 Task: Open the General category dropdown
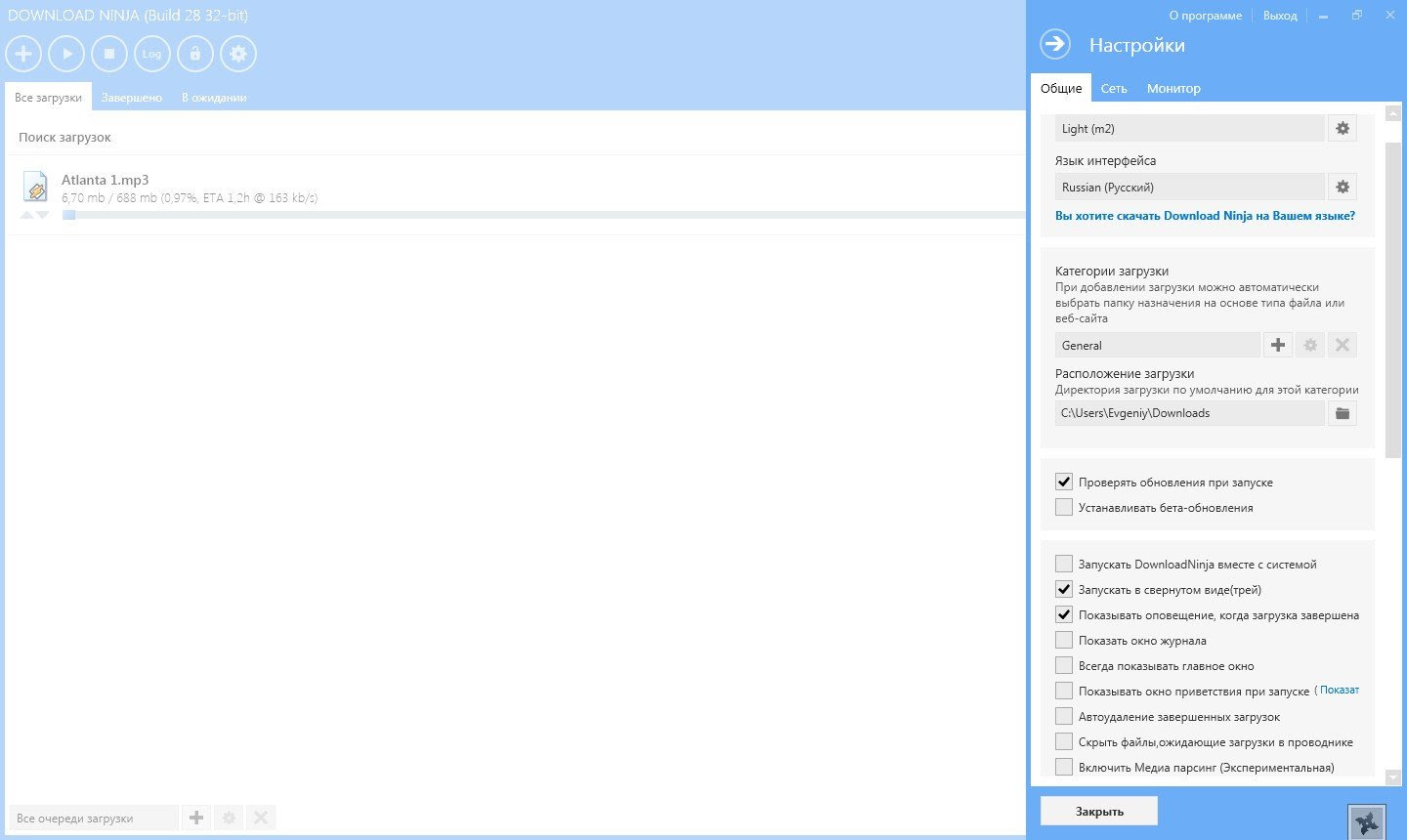click(x=1157, y=345)
